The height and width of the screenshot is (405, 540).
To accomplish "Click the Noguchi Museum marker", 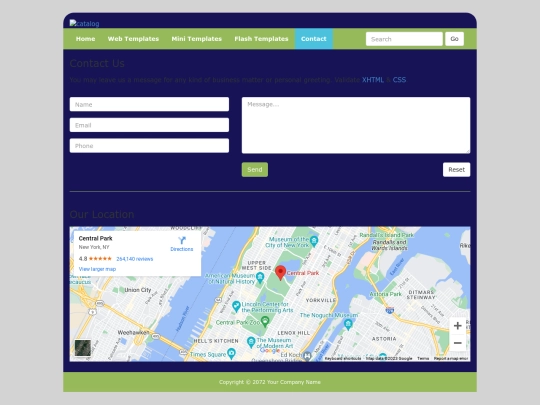I will pyautogui.click(x=348, y=324).
